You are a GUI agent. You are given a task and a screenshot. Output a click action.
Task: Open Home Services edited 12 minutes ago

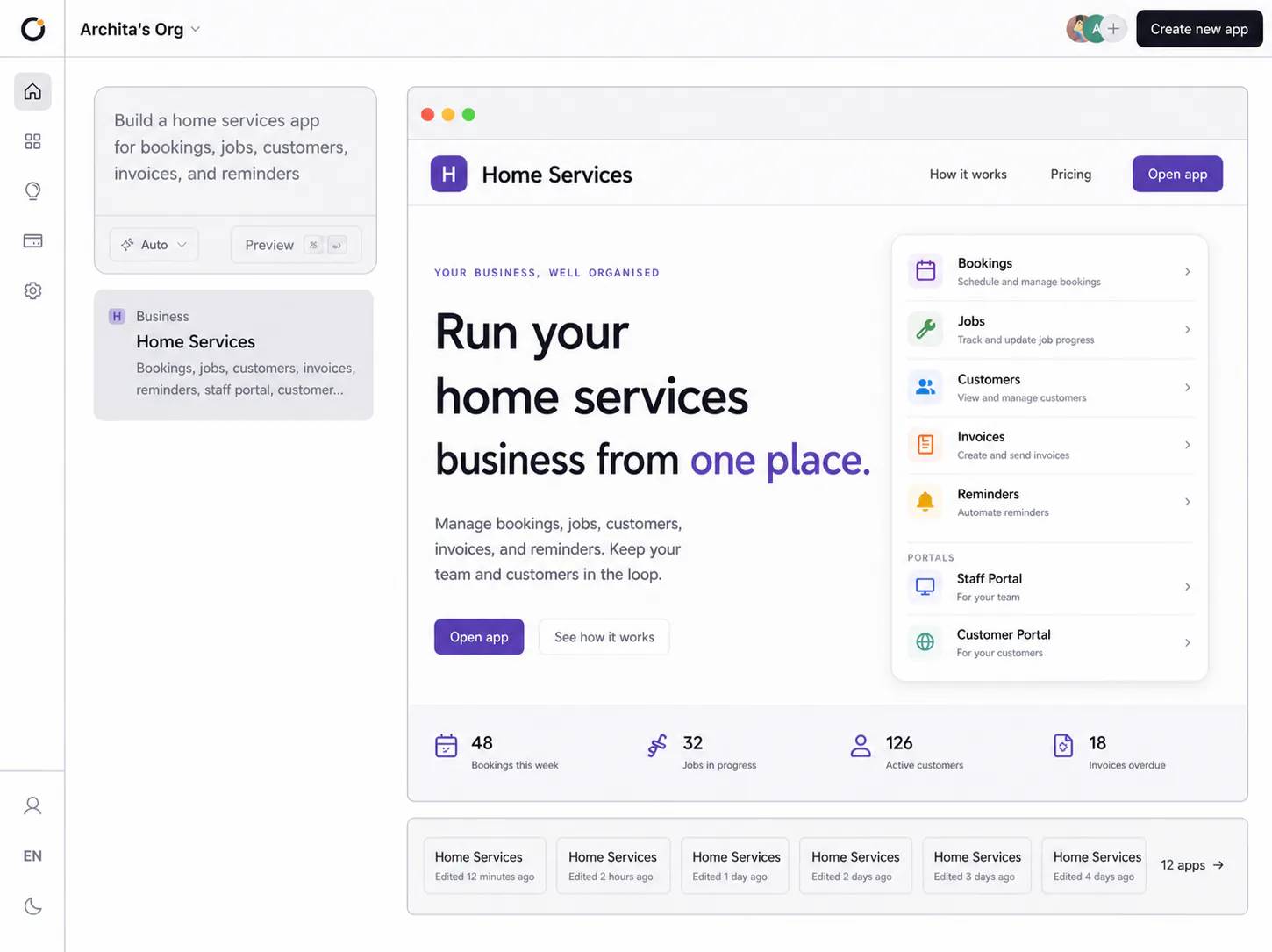point(485,865)
